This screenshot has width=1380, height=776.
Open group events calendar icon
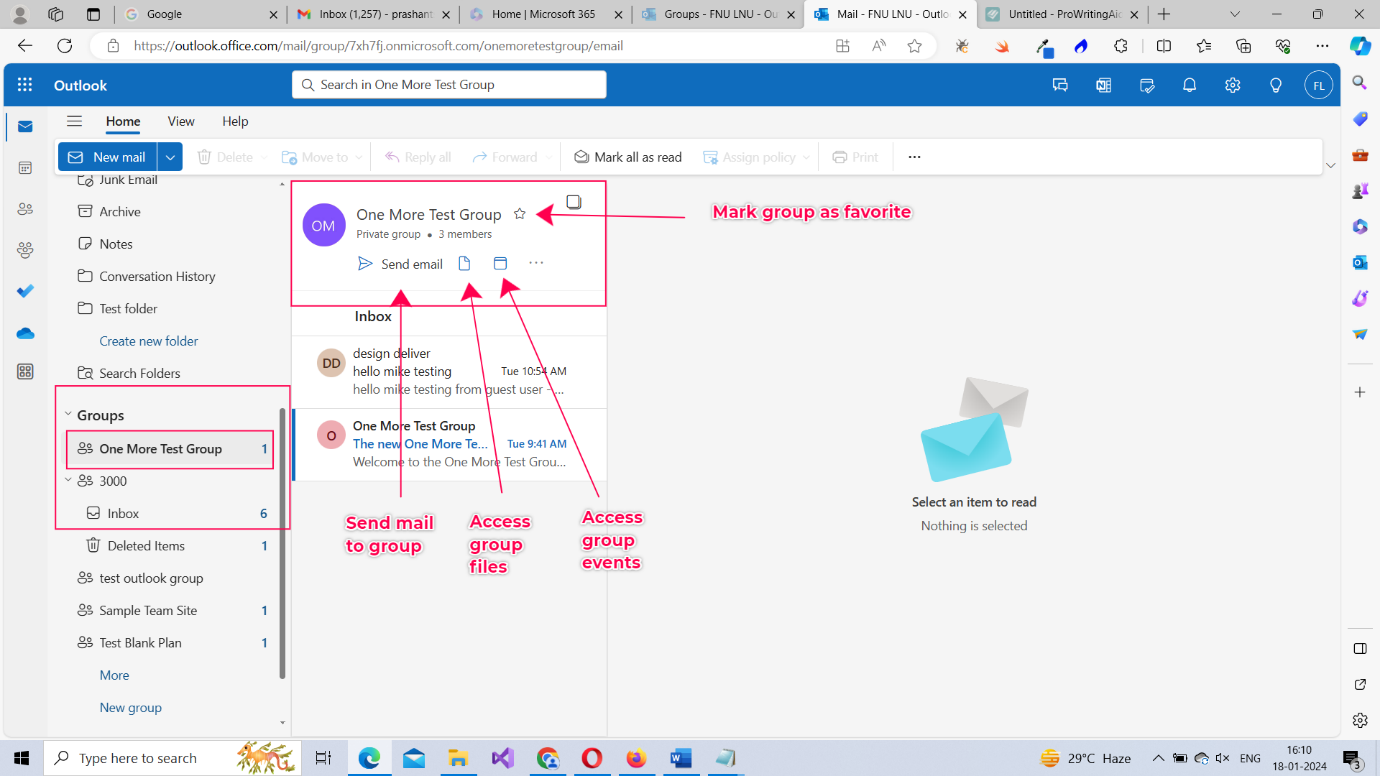point(500,263)
